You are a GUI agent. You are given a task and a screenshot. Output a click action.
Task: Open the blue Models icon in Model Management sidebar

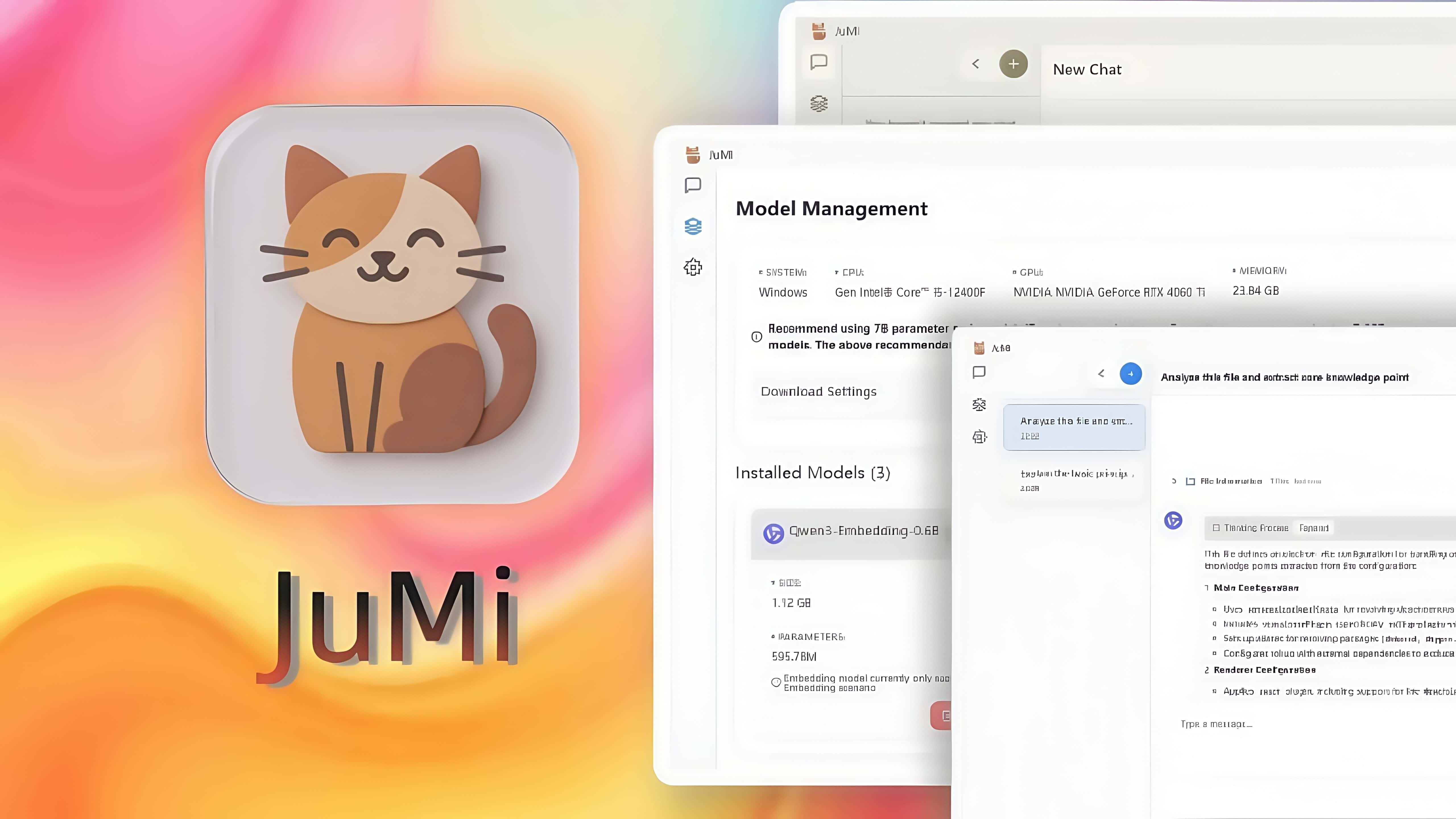pyautogui.click(x=693, y=226)
